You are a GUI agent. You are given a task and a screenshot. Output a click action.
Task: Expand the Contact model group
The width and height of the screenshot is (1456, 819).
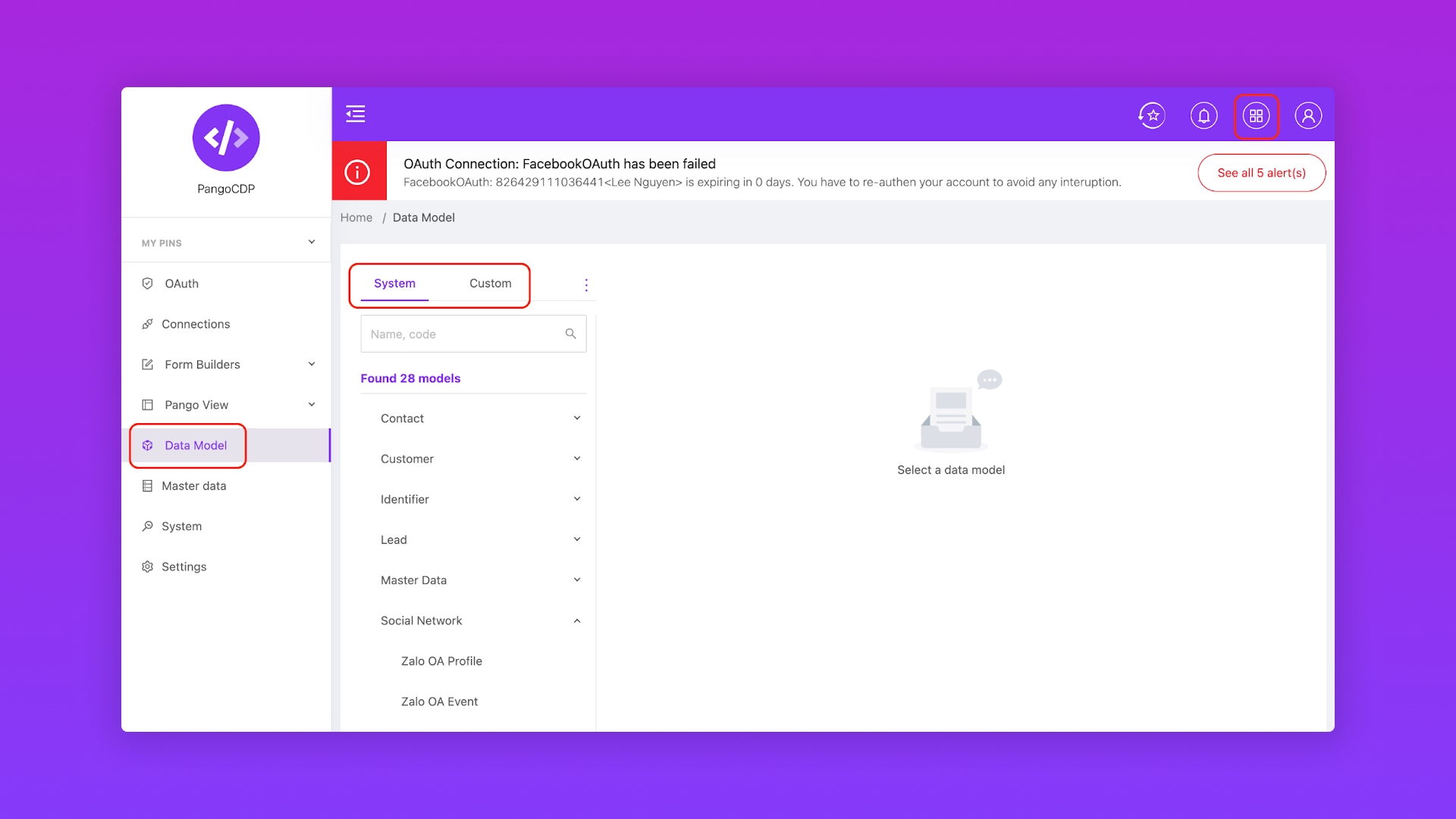[x=576, y=419]
